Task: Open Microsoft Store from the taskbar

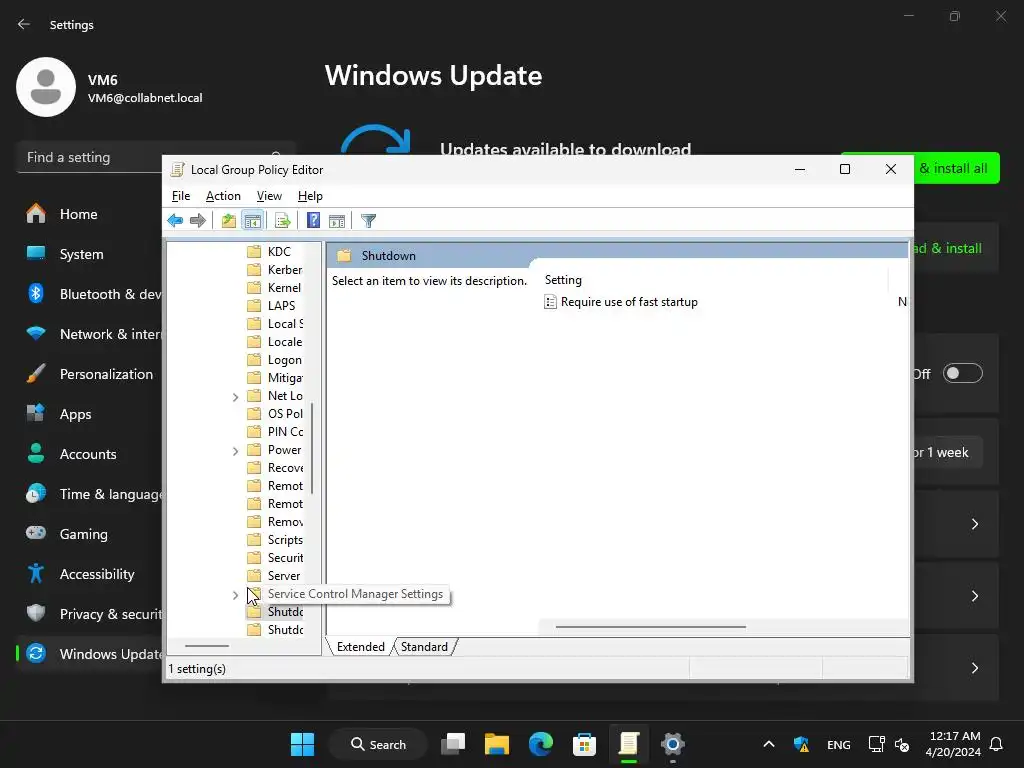Action: 584,744
